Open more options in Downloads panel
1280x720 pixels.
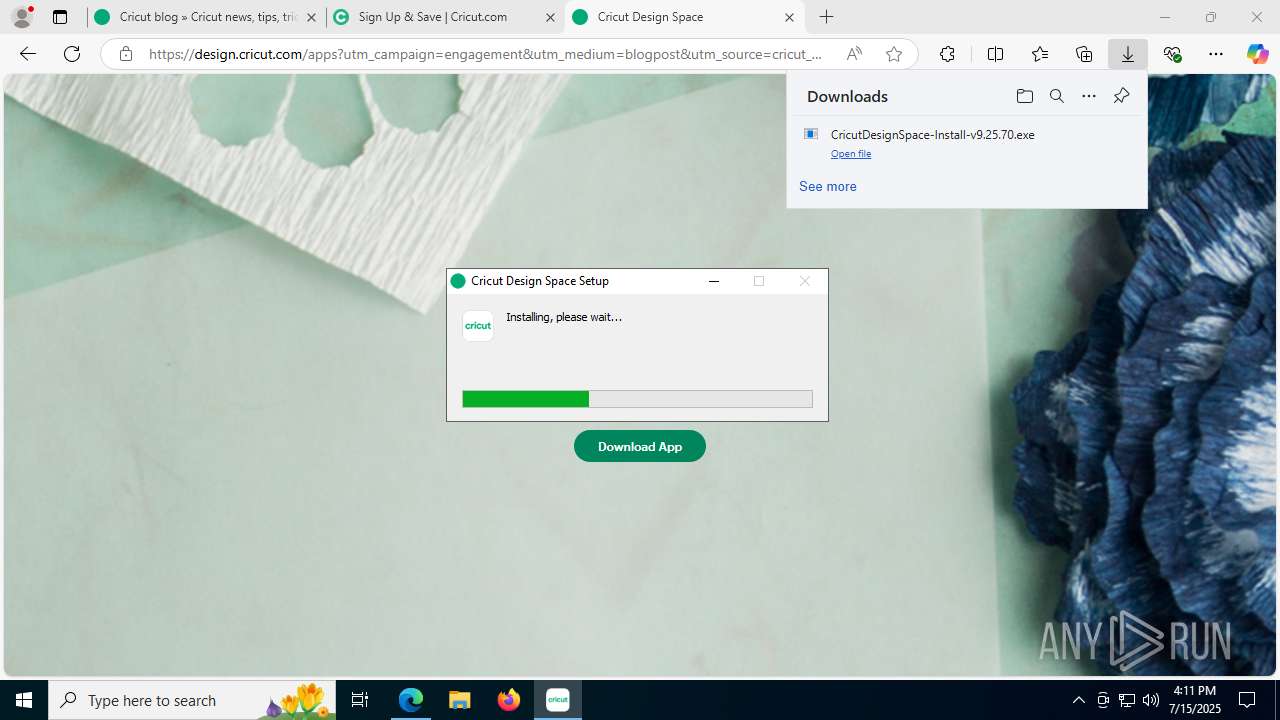[x=1089, y=96]
